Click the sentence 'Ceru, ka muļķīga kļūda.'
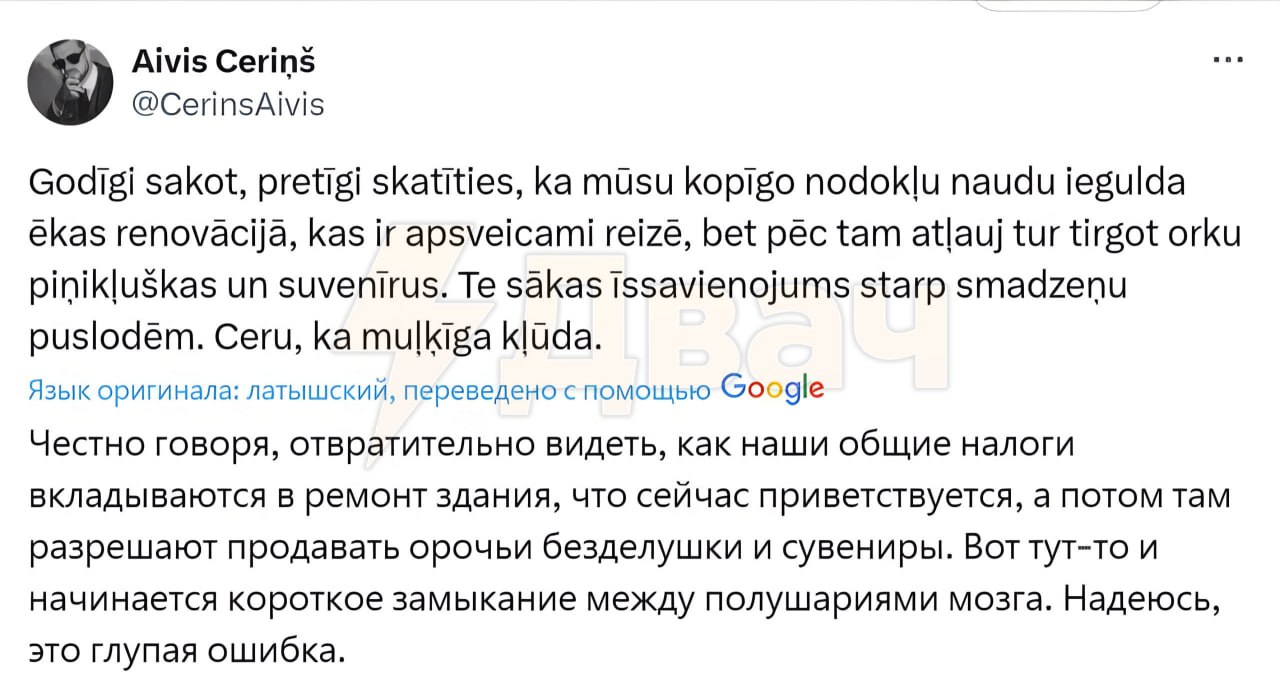 408,338
